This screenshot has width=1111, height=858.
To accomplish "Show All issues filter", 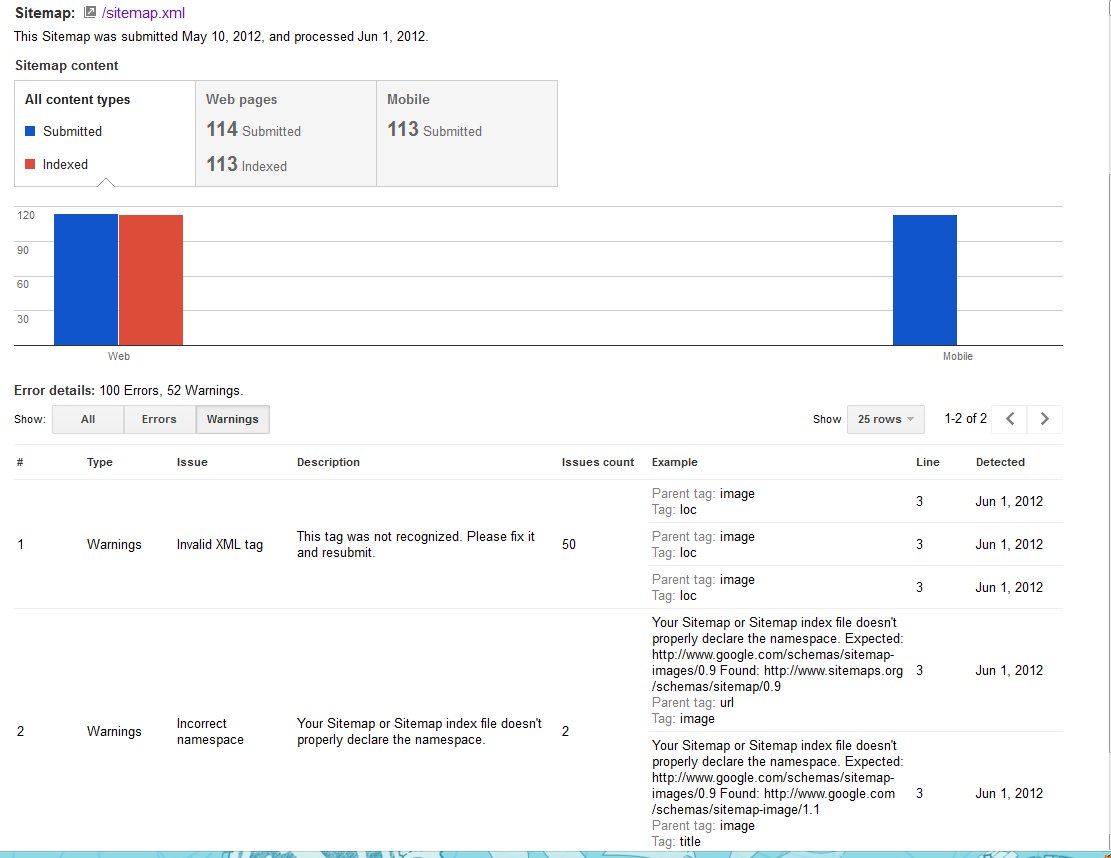I will 88,420.
